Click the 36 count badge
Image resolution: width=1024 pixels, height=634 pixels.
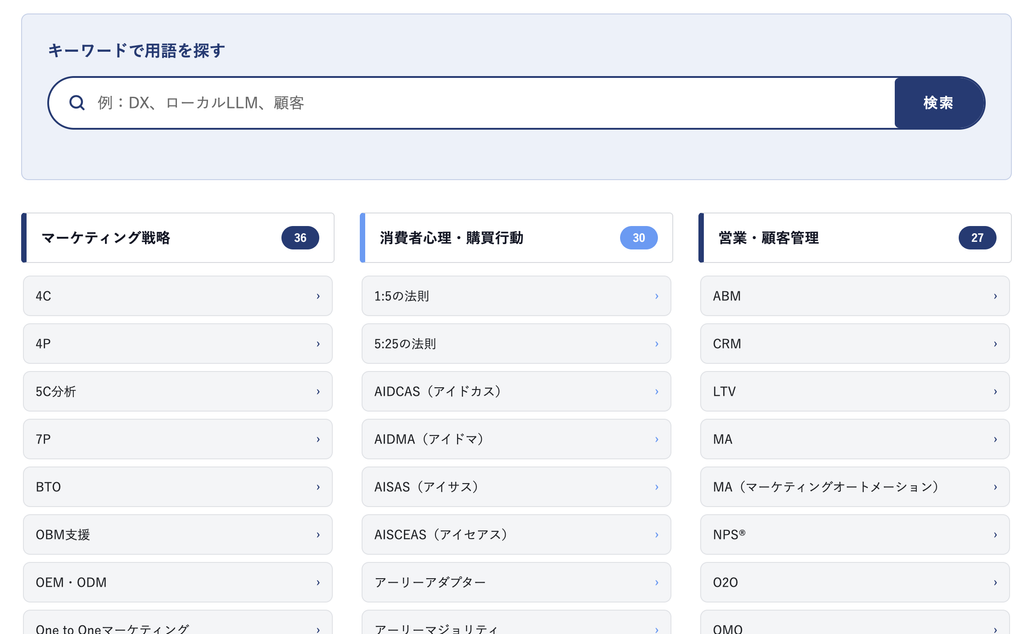pos(300,238)
